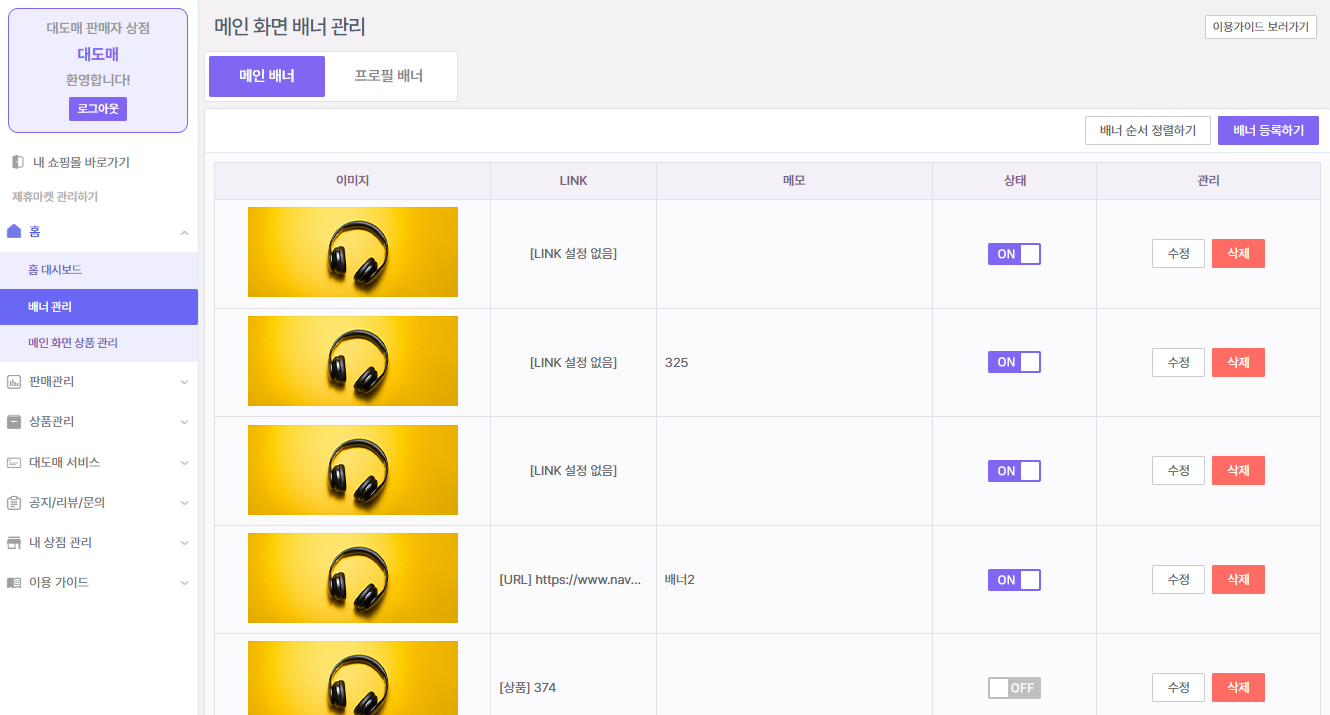The image size is (1330, 715).
Task: Click the 내 상점 관리 store icon
Action: click(x=14, y=543)
